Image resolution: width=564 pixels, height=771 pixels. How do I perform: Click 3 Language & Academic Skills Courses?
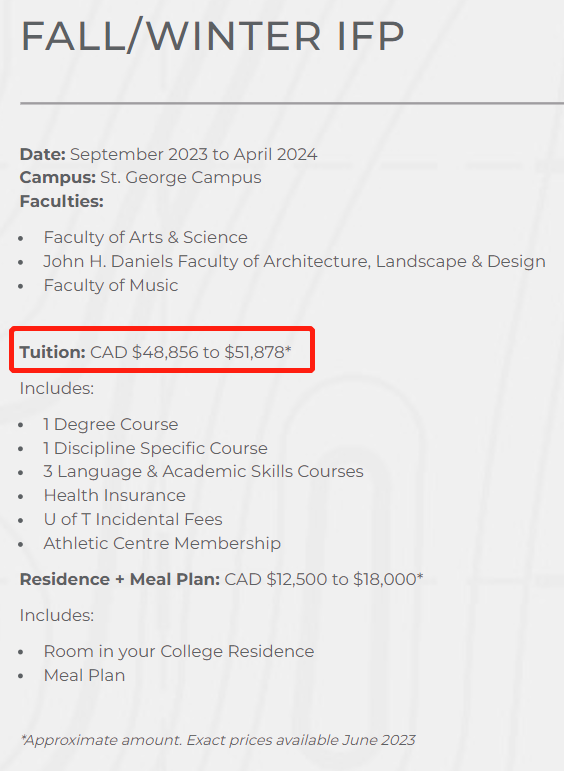(204, 472)
